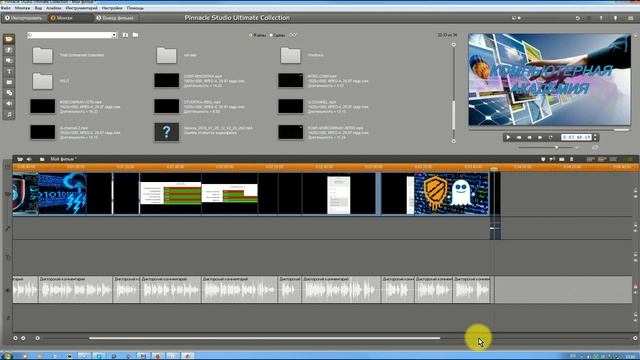This screenshot has height=360, width=640.
Task: Switch to the Вывод фильма tab
Action: click(115, 18)
